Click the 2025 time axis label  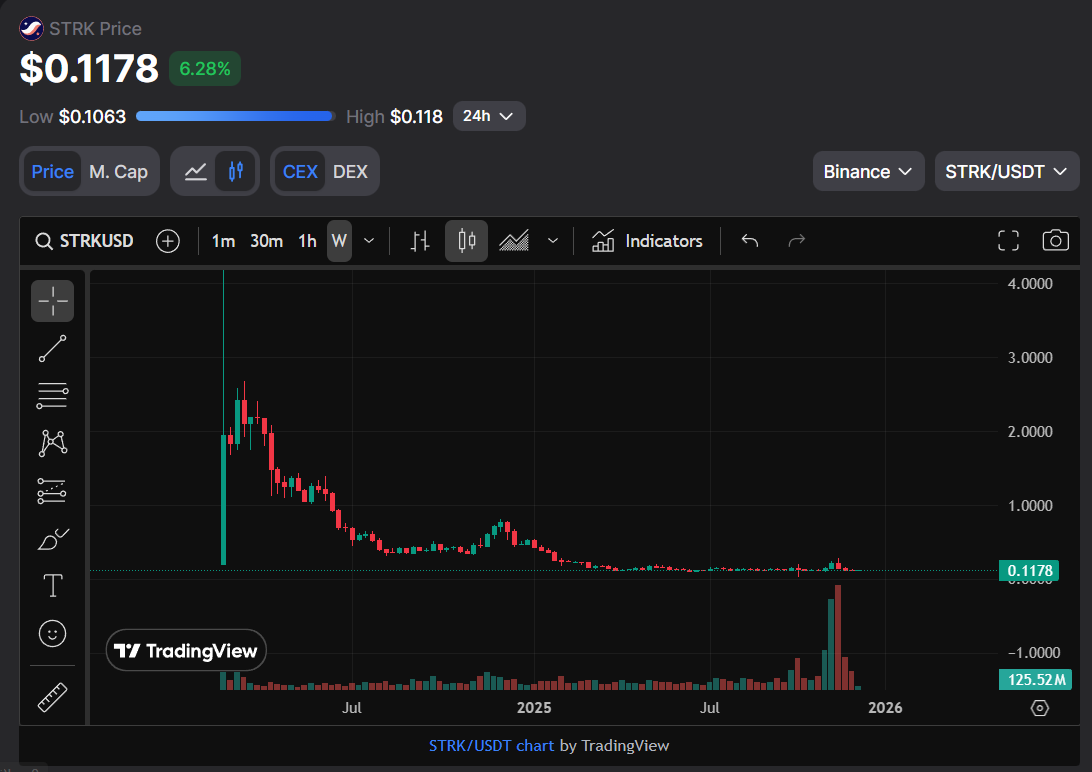pos(534,708)
